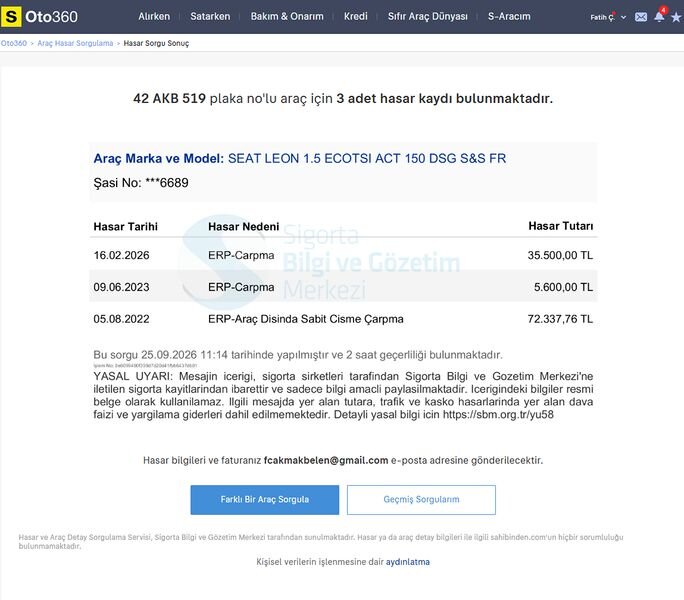This screenshot has width=684, height=600.
Task: Select the 05.08.2022 damage date
Action: [x=121, y=319]
